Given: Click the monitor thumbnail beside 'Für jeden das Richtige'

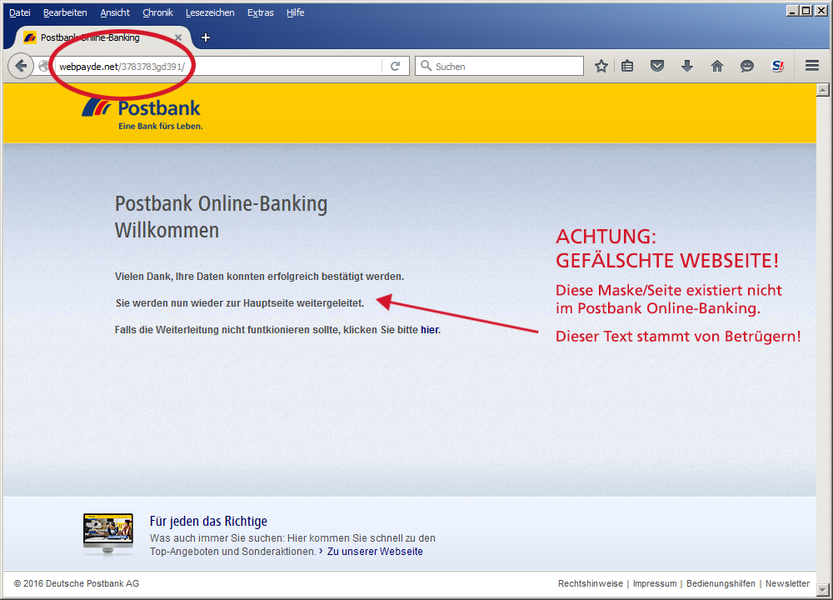Looking at the screenshot, I should [x=108, y=534].
